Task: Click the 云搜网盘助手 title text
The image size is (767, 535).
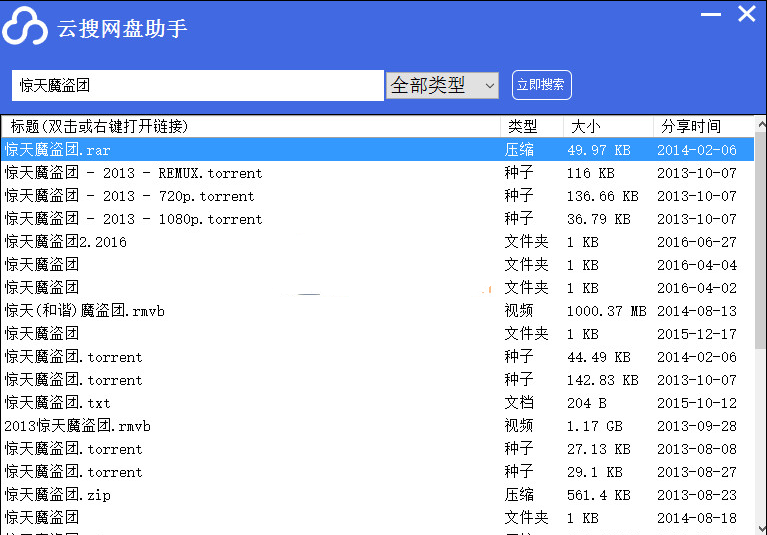Action: [122, 28]
